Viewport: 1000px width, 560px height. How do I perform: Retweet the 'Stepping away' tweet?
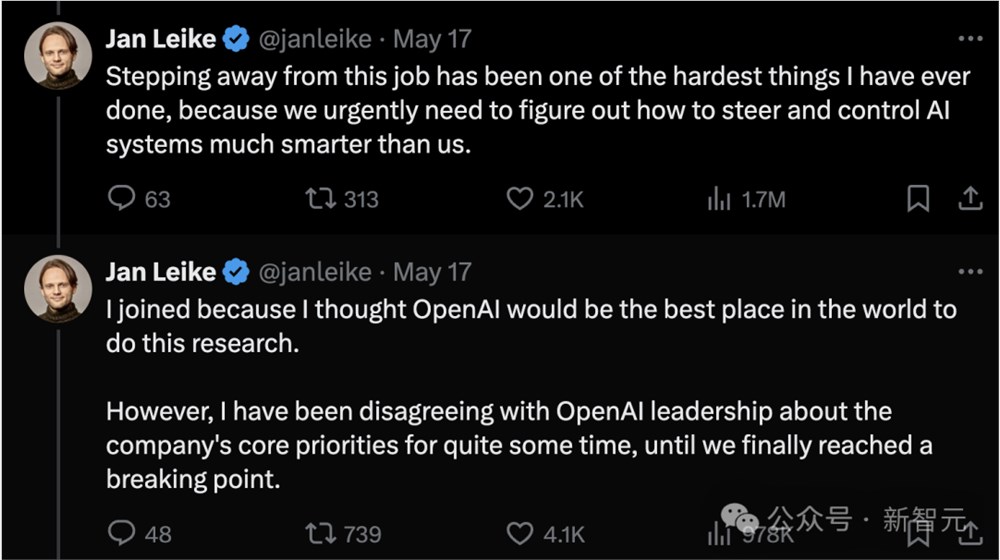pyautogui.click(x=320, y=199)
